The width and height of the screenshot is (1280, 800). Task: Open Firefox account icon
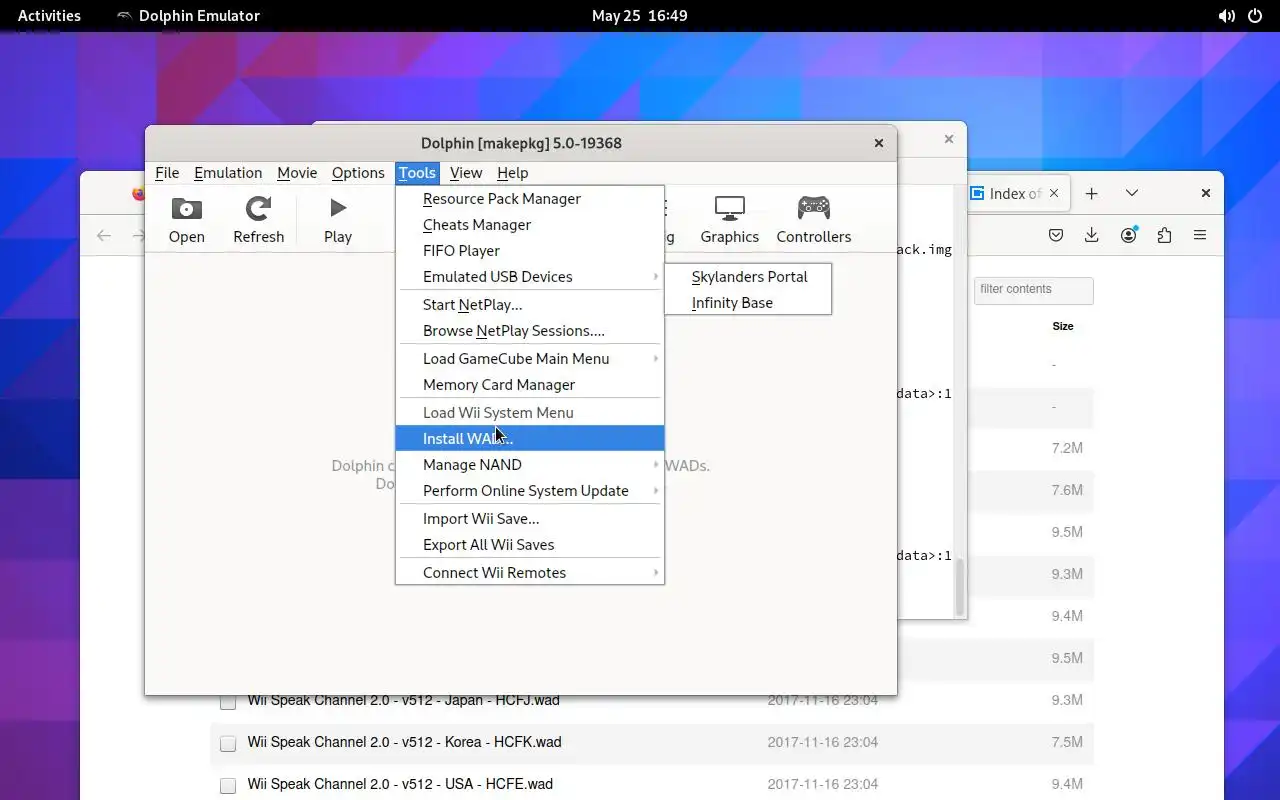(1129, 236)
